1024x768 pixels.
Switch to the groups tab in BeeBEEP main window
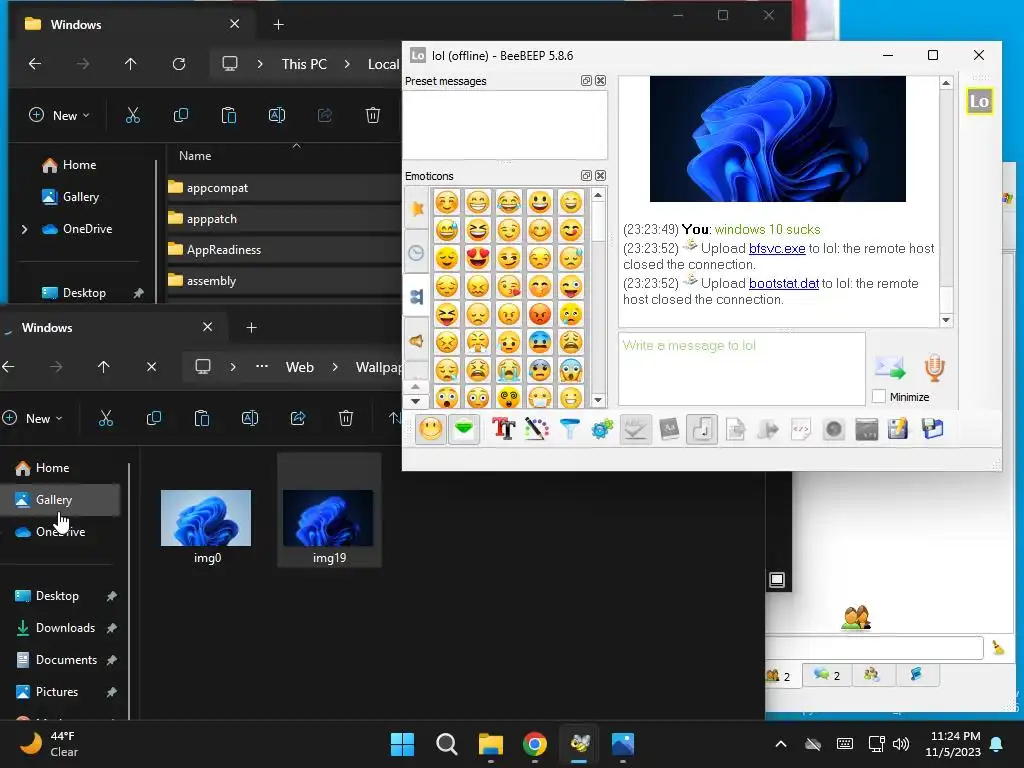coord(872,675)
